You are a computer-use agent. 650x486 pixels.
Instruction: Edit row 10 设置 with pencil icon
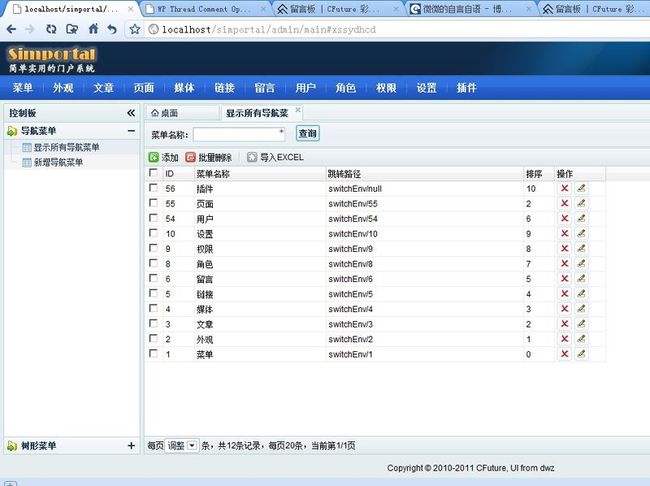tap(581, 233)
